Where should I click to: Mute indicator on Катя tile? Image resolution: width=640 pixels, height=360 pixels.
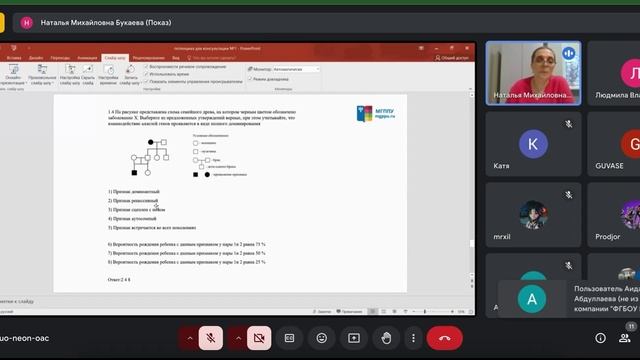[x=569, y=124]
